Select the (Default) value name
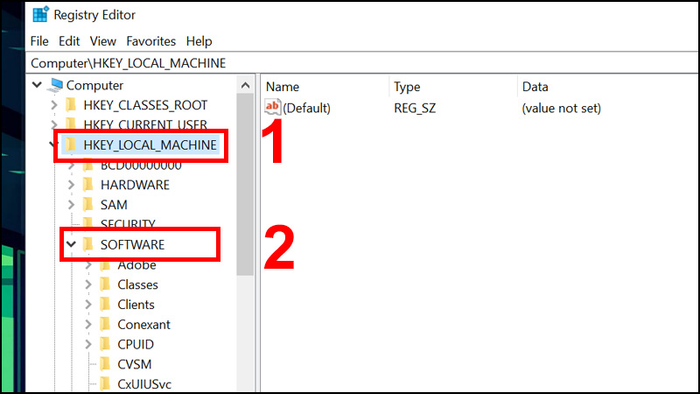 tap(307, 108)
